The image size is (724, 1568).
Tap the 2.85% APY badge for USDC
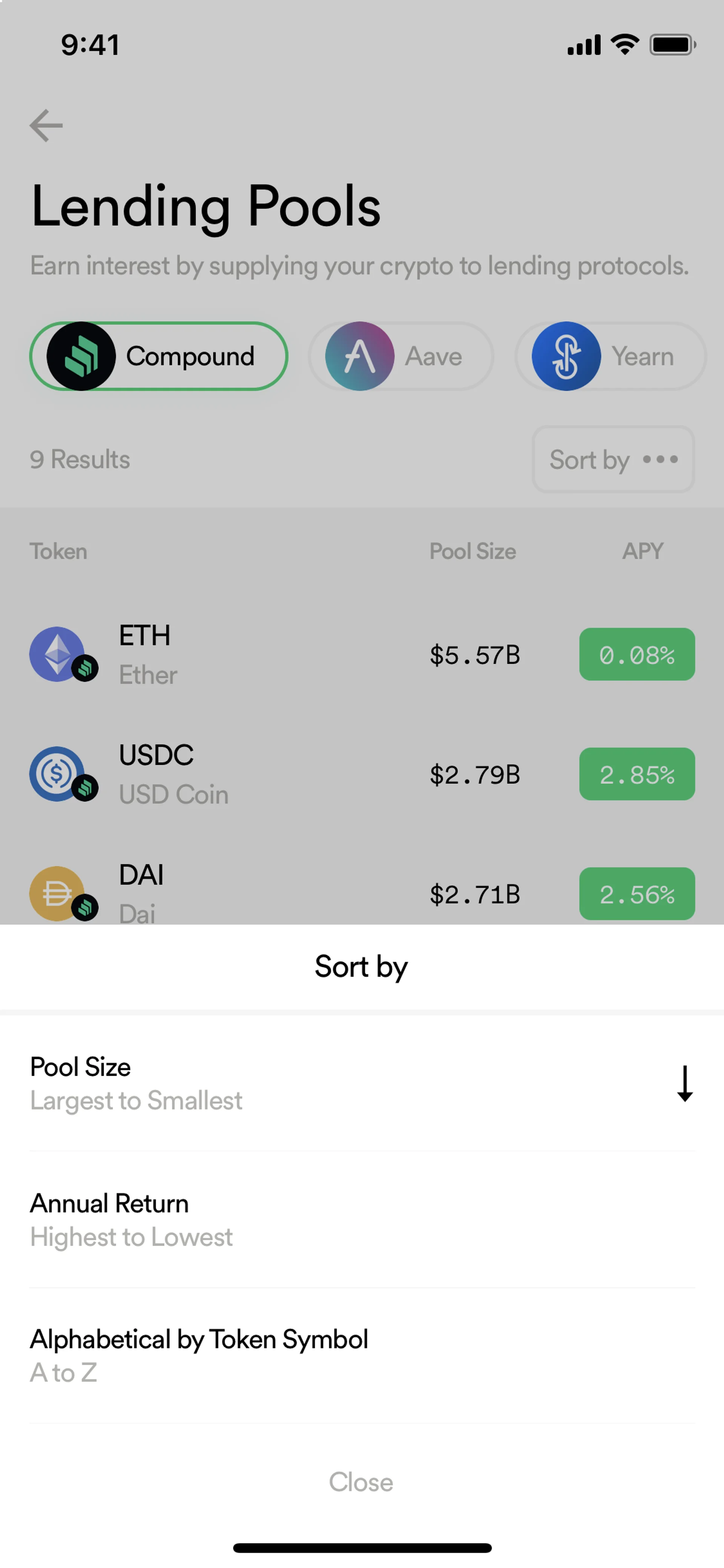coord(637,774)
